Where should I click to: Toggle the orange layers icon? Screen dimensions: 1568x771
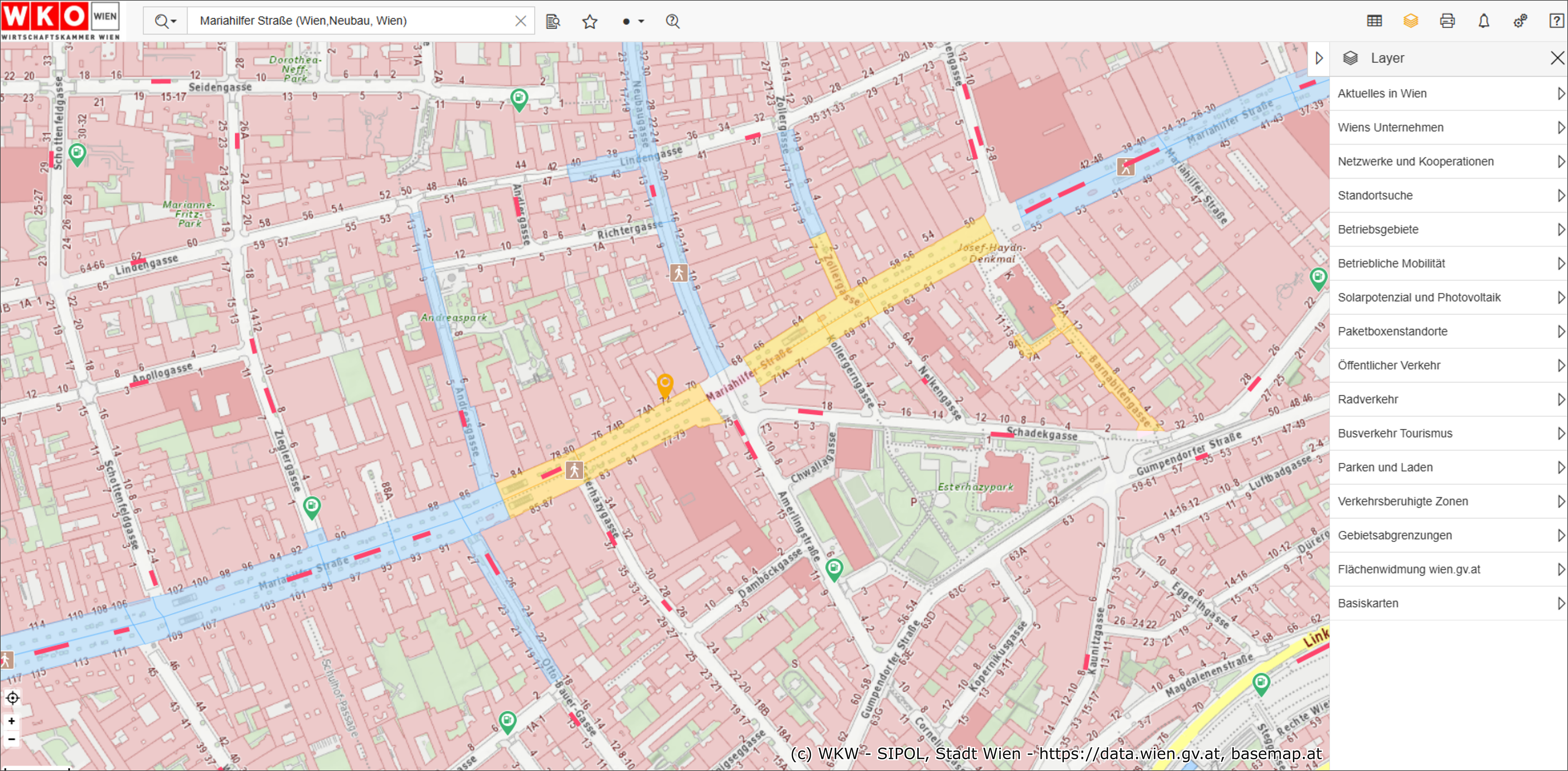click(1410, 21)
